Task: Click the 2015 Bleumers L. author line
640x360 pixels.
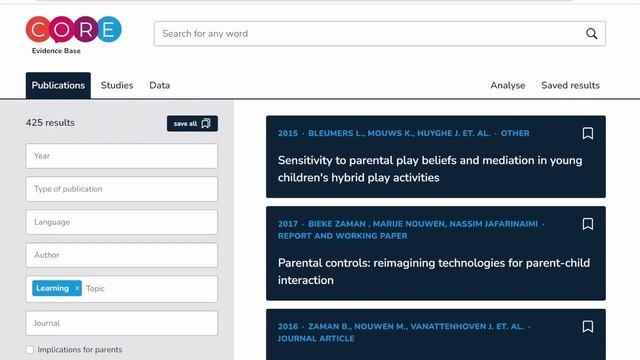Action: (x=403, y=133)
